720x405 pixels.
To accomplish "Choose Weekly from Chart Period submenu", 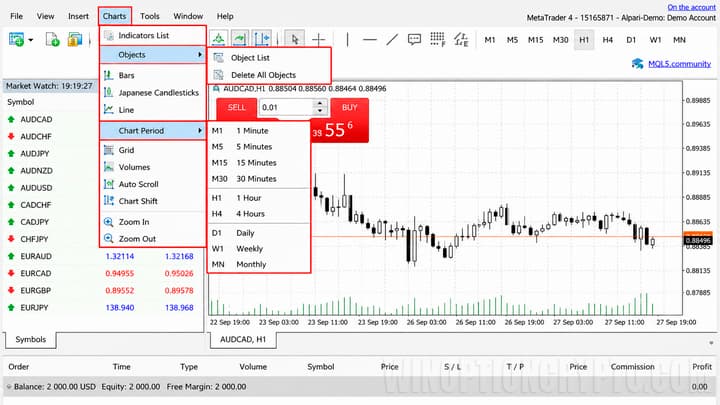I will (259, 249).
